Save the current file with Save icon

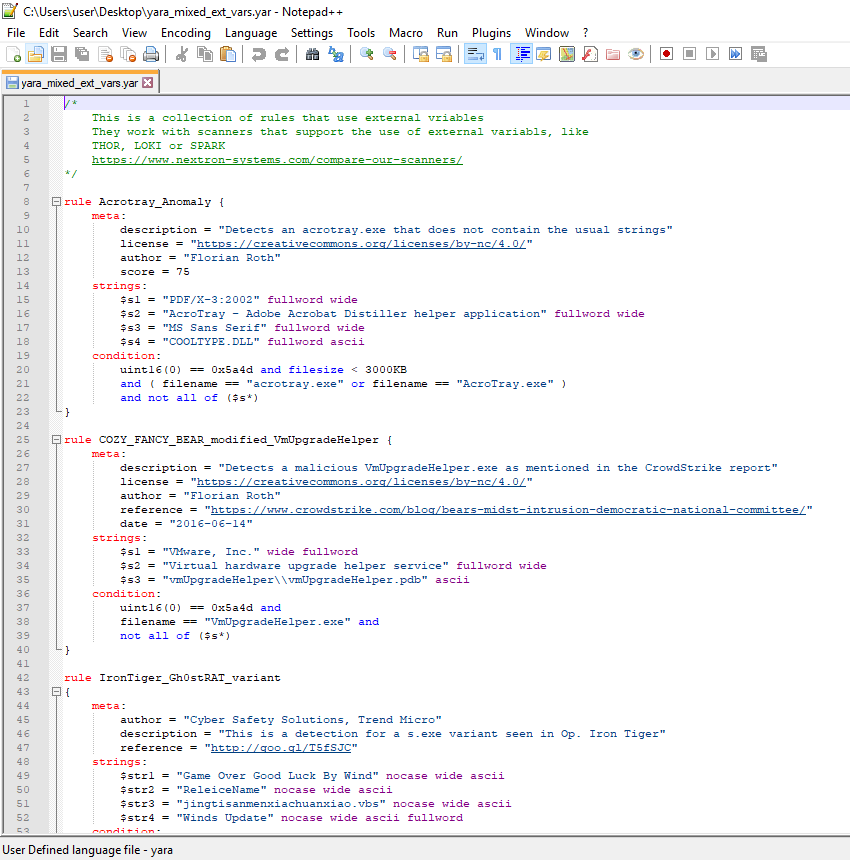(x=59, y=54)
